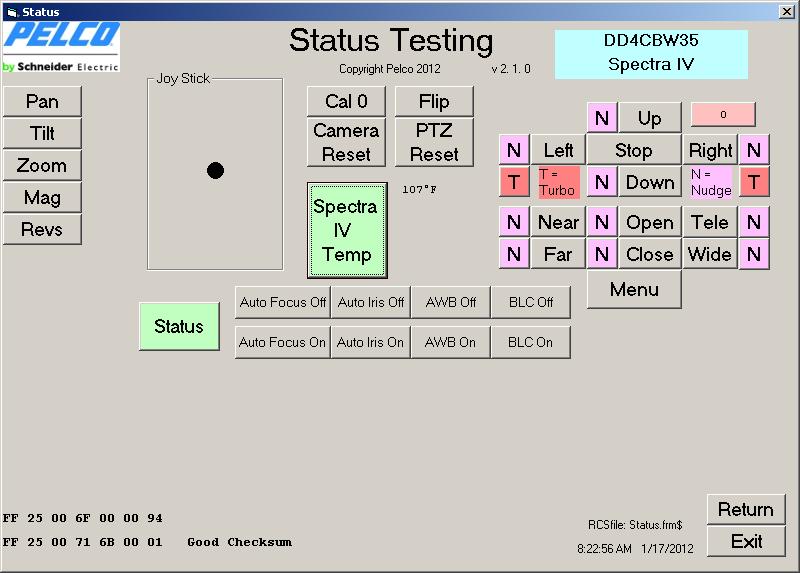The width and height of the screenshot is (800, 573).
Task: Turn Auto Focus Off
Action: point(283,302)
